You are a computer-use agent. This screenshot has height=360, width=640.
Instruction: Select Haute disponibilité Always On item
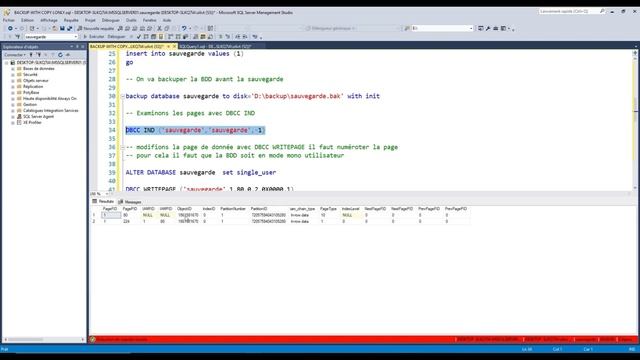[x=49, y=98]
